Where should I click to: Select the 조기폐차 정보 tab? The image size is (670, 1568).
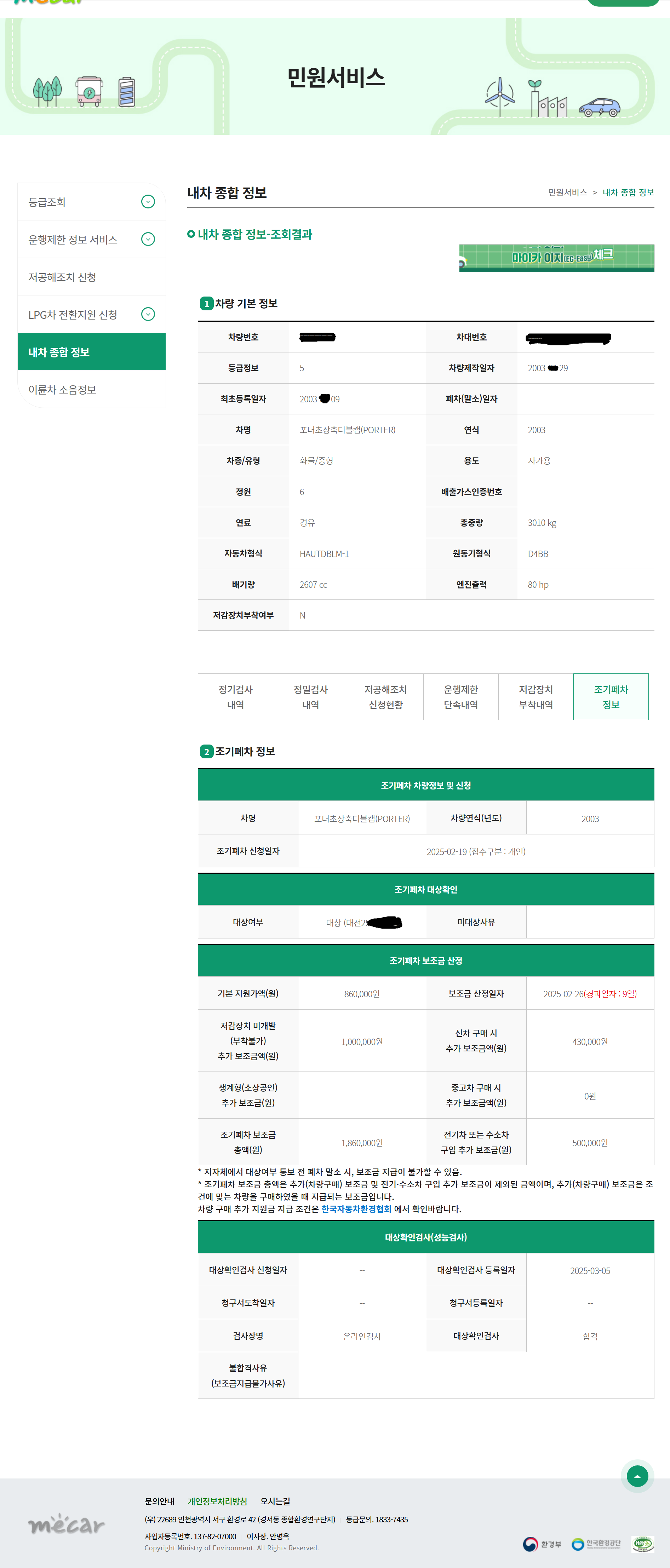pyautogui.click(x=611, y=696)
